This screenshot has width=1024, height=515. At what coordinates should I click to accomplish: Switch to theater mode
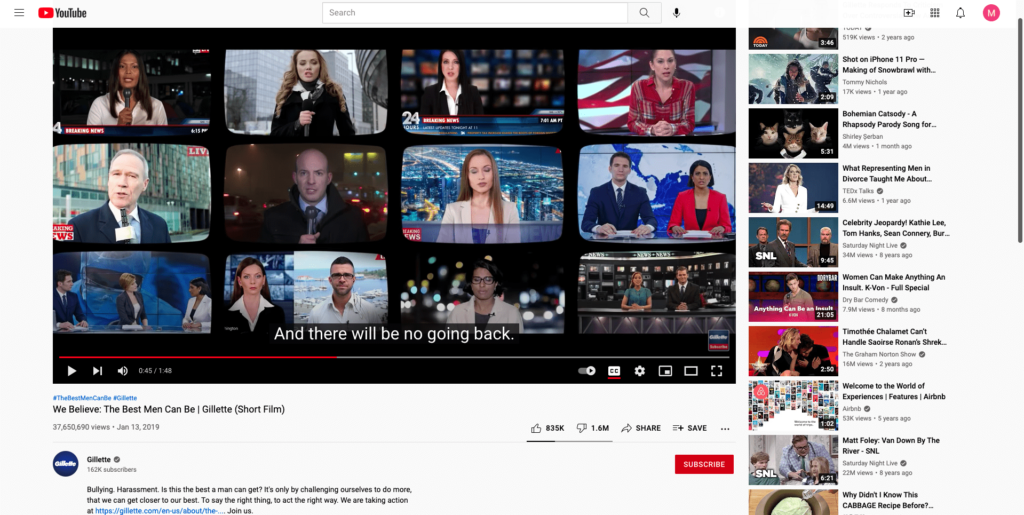(x=691, y=371)
